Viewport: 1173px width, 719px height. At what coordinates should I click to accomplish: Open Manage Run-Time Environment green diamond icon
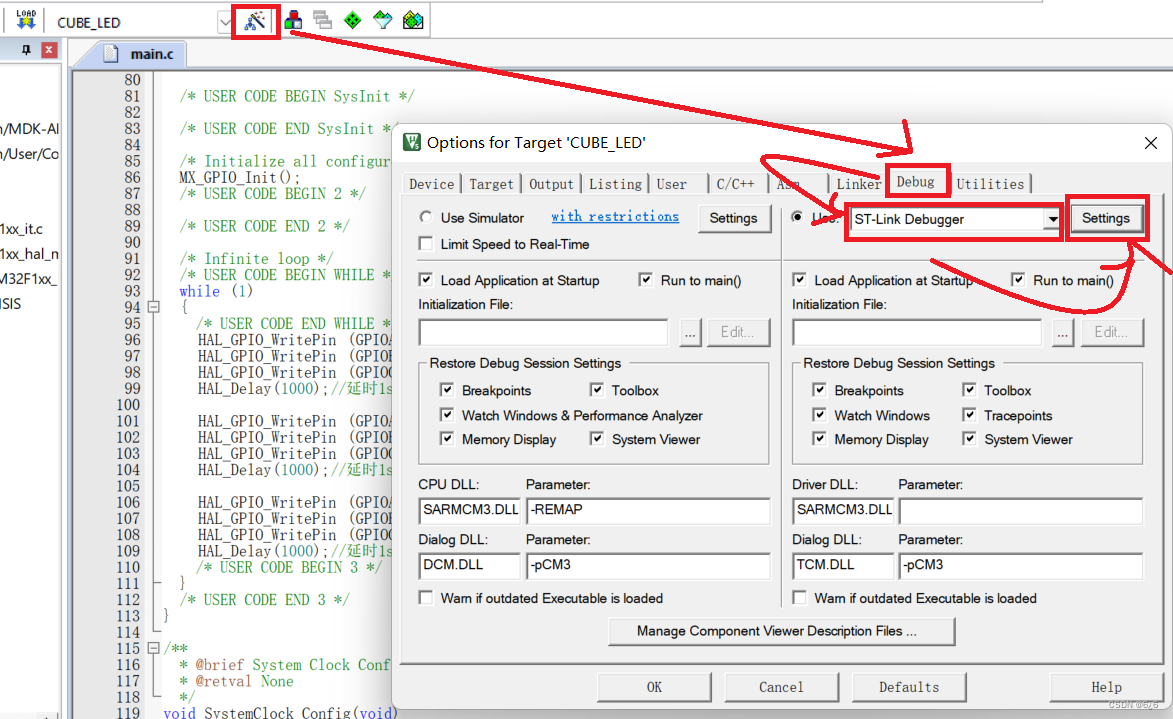point(352,20)
